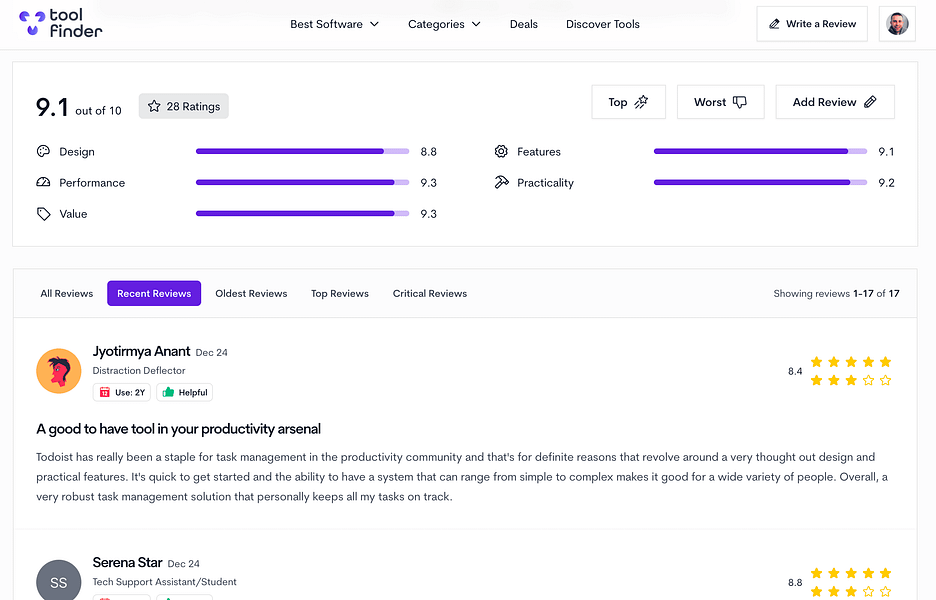Click the Write a Review button
This screenshot has height=600, width=936.
tap(812, 24)
